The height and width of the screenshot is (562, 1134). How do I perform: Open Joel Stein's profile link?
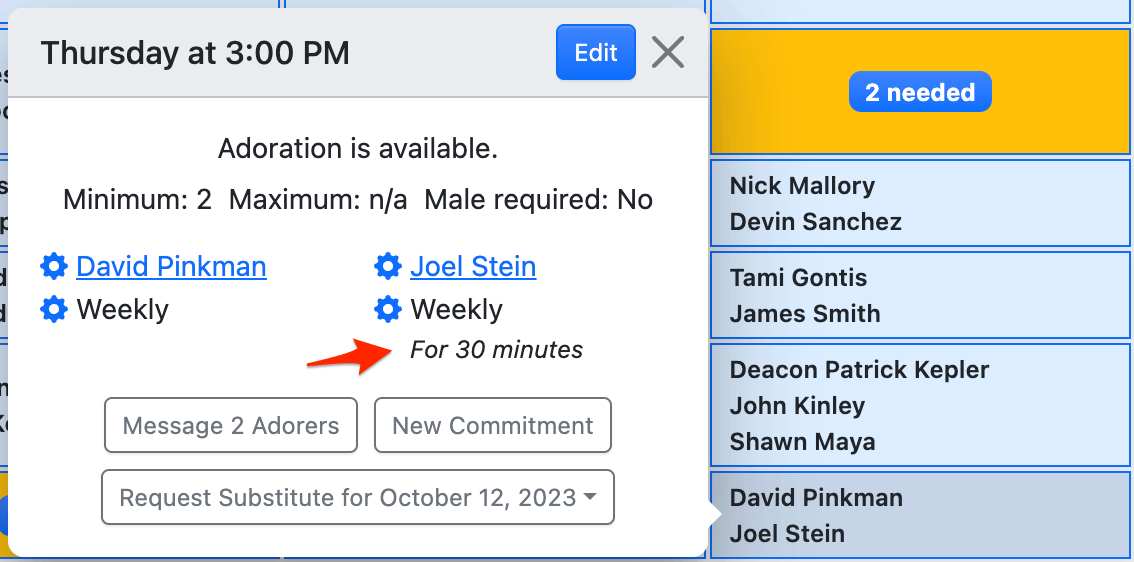pos(473,267)
